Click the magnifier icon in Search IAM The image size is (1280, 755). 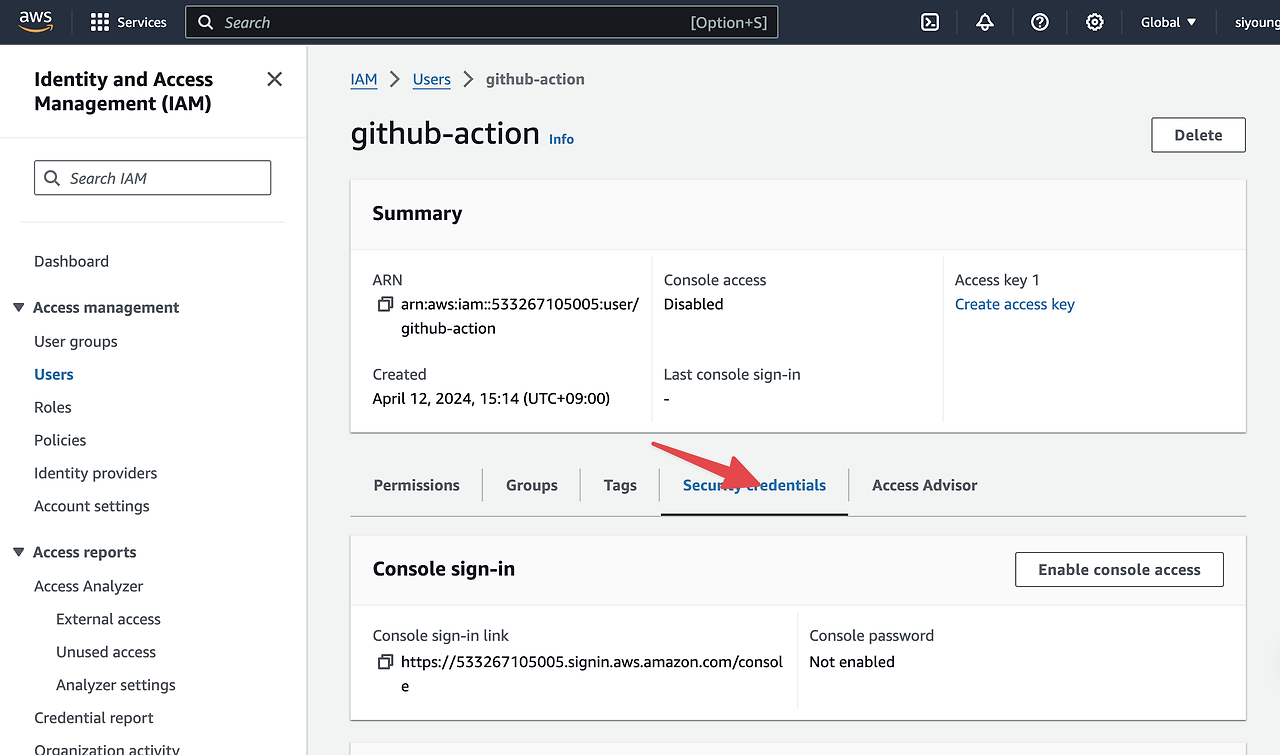click(x=52, y=178)
